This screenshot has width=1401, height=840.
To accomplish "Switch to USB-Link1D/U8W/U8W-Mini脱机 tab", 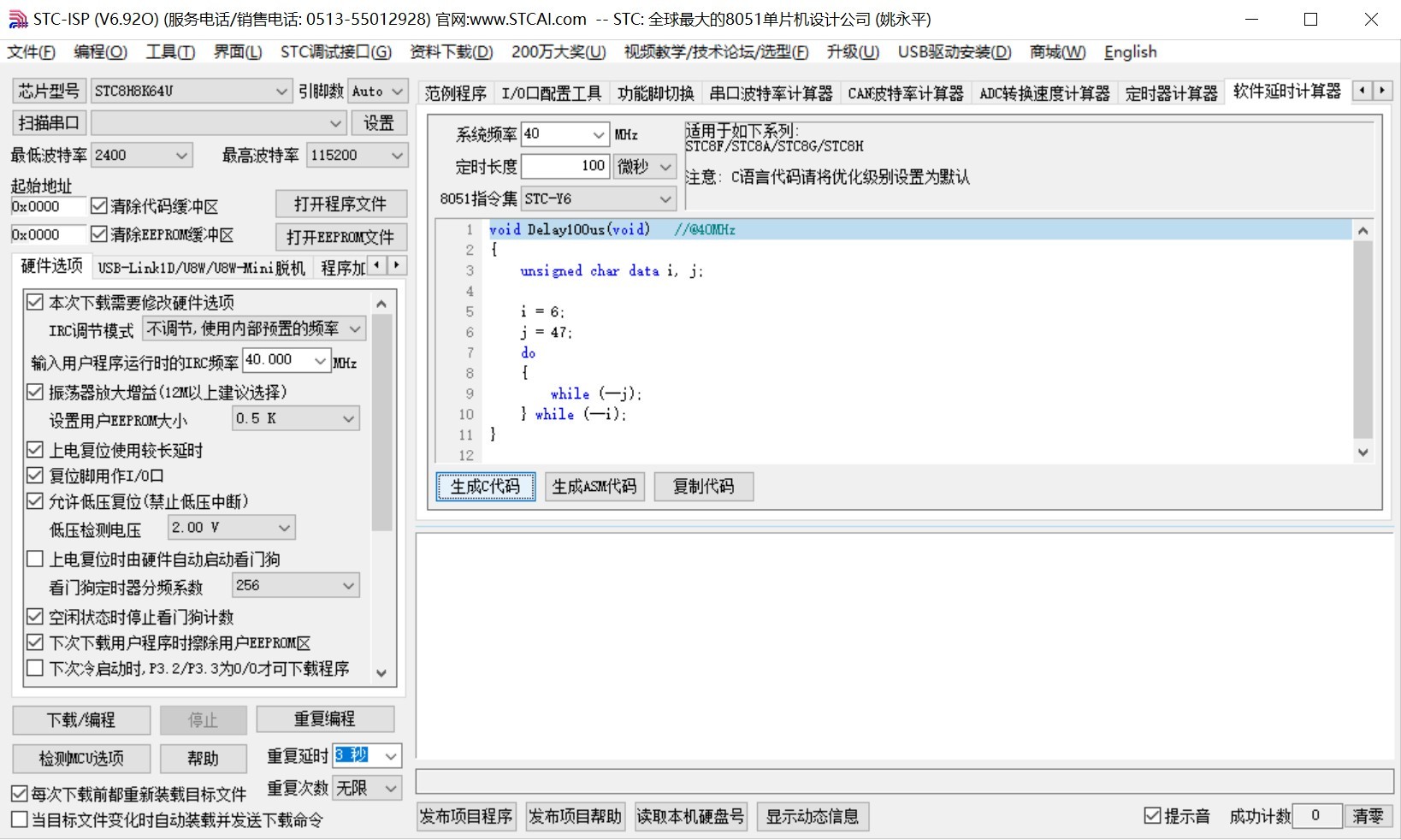I will 202,268.
